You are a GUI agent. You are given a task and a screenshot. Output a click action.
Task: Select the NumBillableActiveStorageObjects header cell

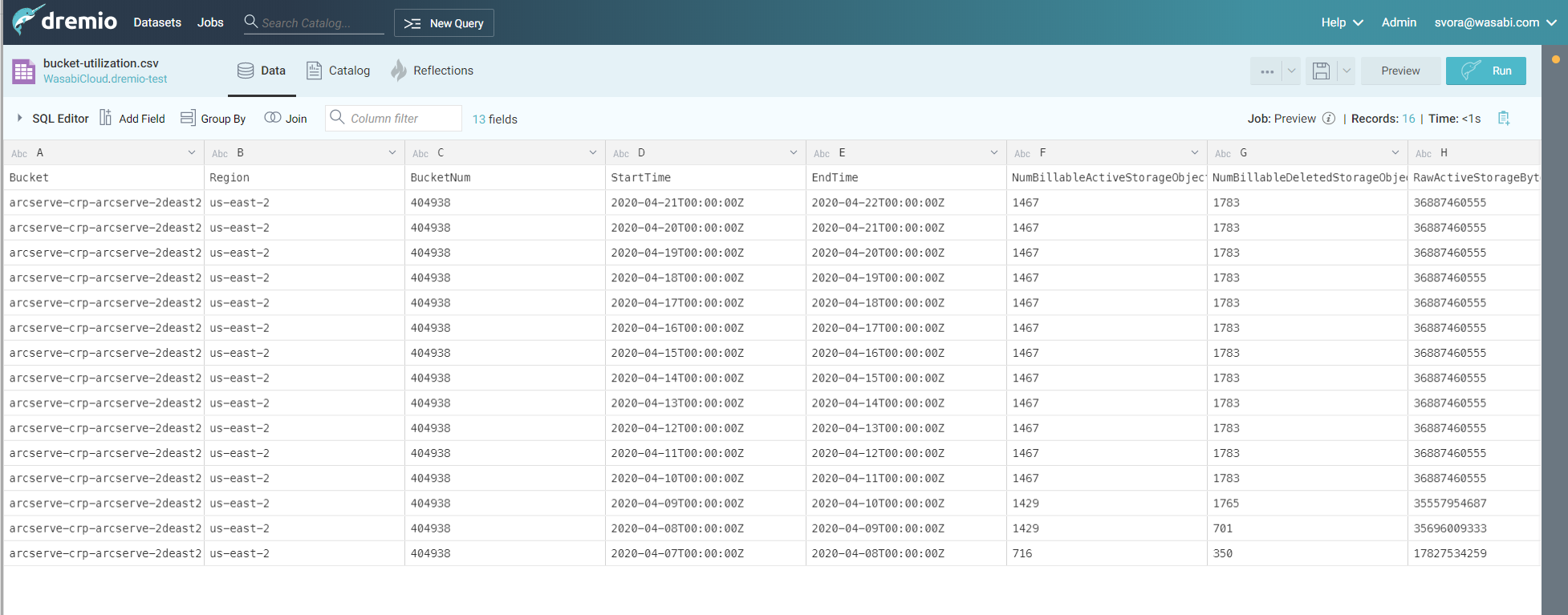tap(1107, 178)
